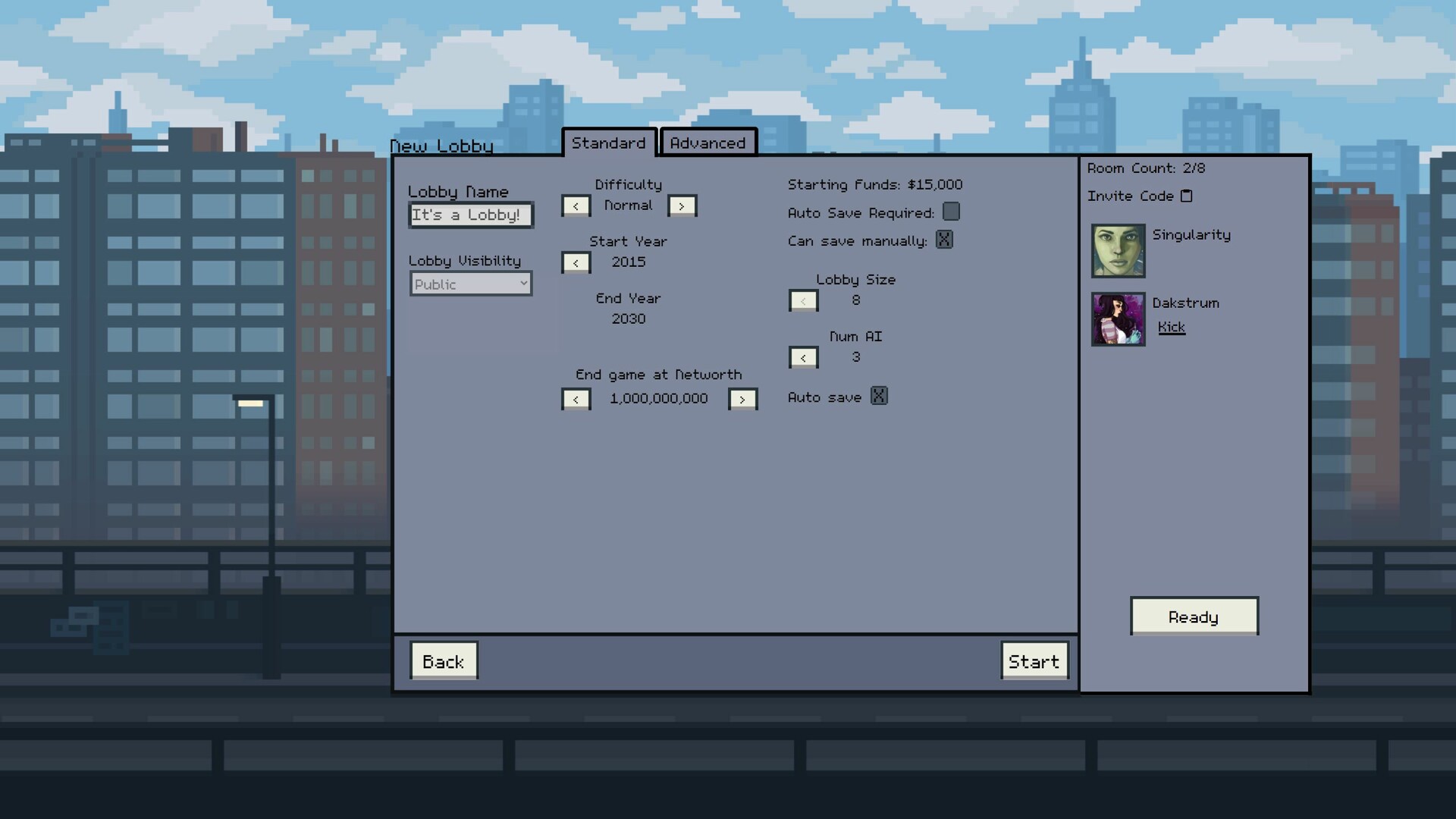1456x819 pixels.
Task: Click left arrow to decrease Num AI
Action: click(803, 357)
